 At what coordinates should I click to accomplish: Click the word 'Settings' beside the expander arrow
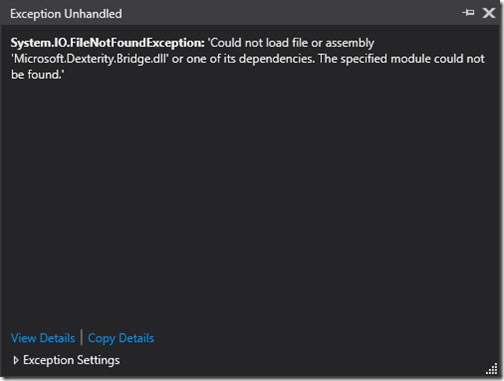click(x=98, y=360)
